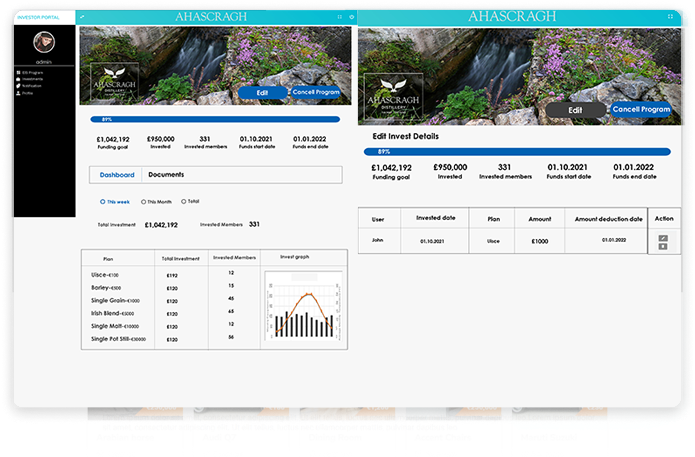Click the Action column header
This screenshot has height=457, width=695.
click(x=664, y=219)
